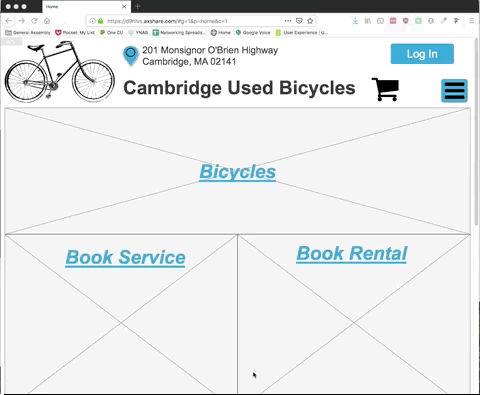480x395 pixels.
Task: Reload the page with the refresh icon
Action: coord(34,21)
